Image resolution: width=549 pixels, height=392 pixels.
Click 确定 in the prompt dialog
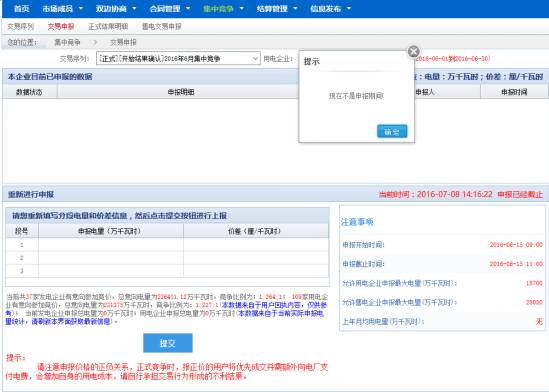click(392, 132)
